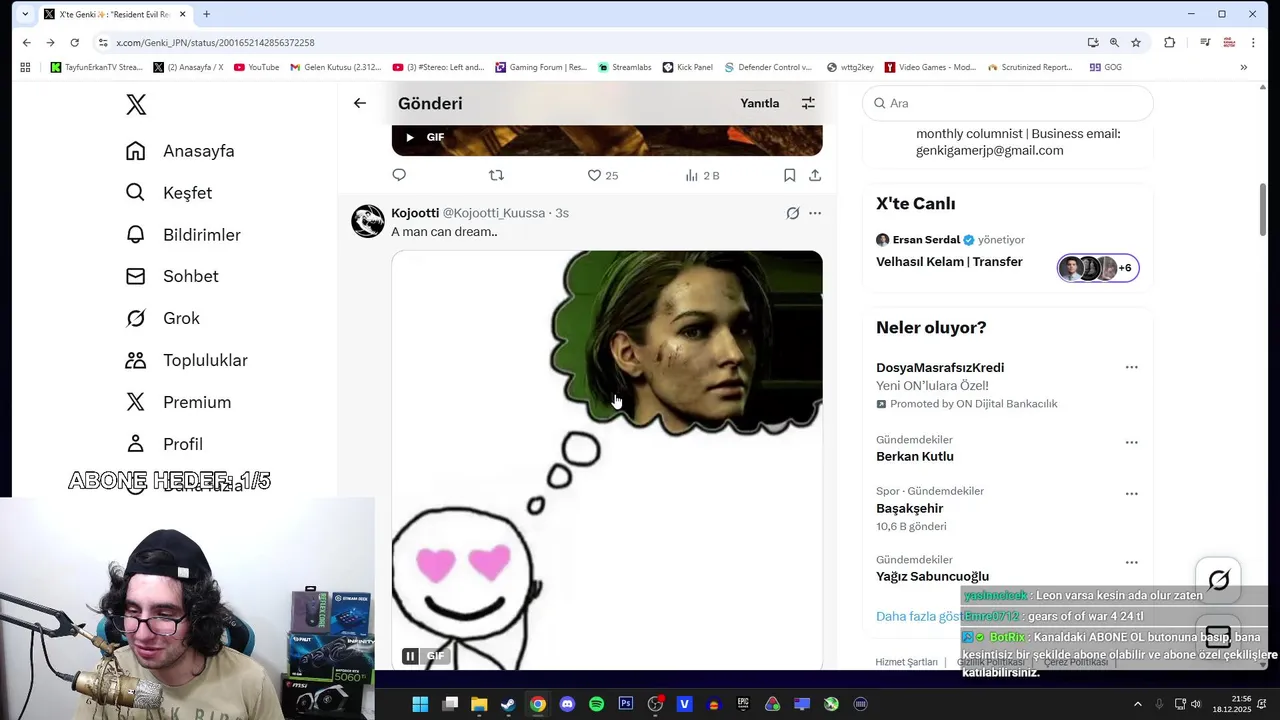Bookmark the top post
This screenshot has height=720, width=1280.
[x=789, y=175]
